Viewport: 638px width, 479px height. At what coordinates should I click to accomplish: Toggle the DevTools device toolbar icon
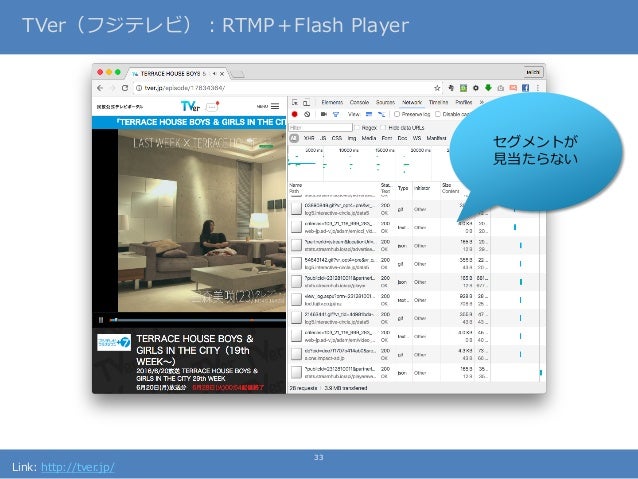click(x=306, y=103)
